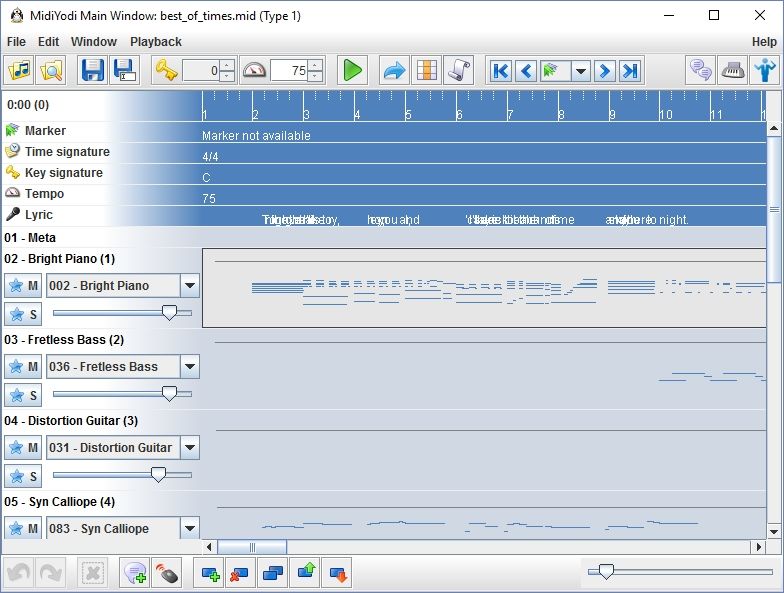784x593 pixels.
Task: Click the Save As floppy icon
Action: (124, 70)
